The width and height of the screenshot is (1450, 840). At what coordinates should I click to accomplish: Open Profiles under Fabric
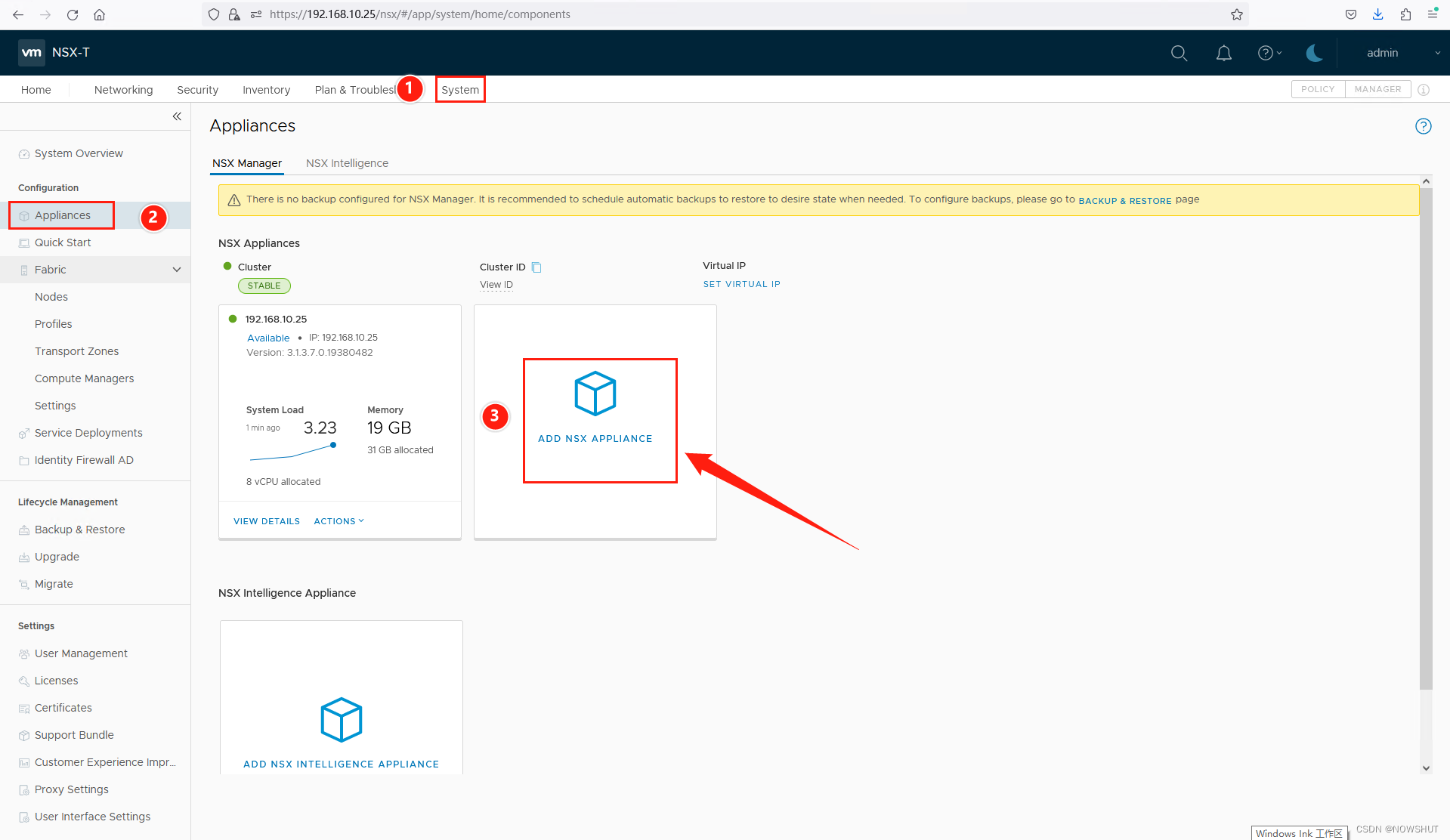coord(54,324)
